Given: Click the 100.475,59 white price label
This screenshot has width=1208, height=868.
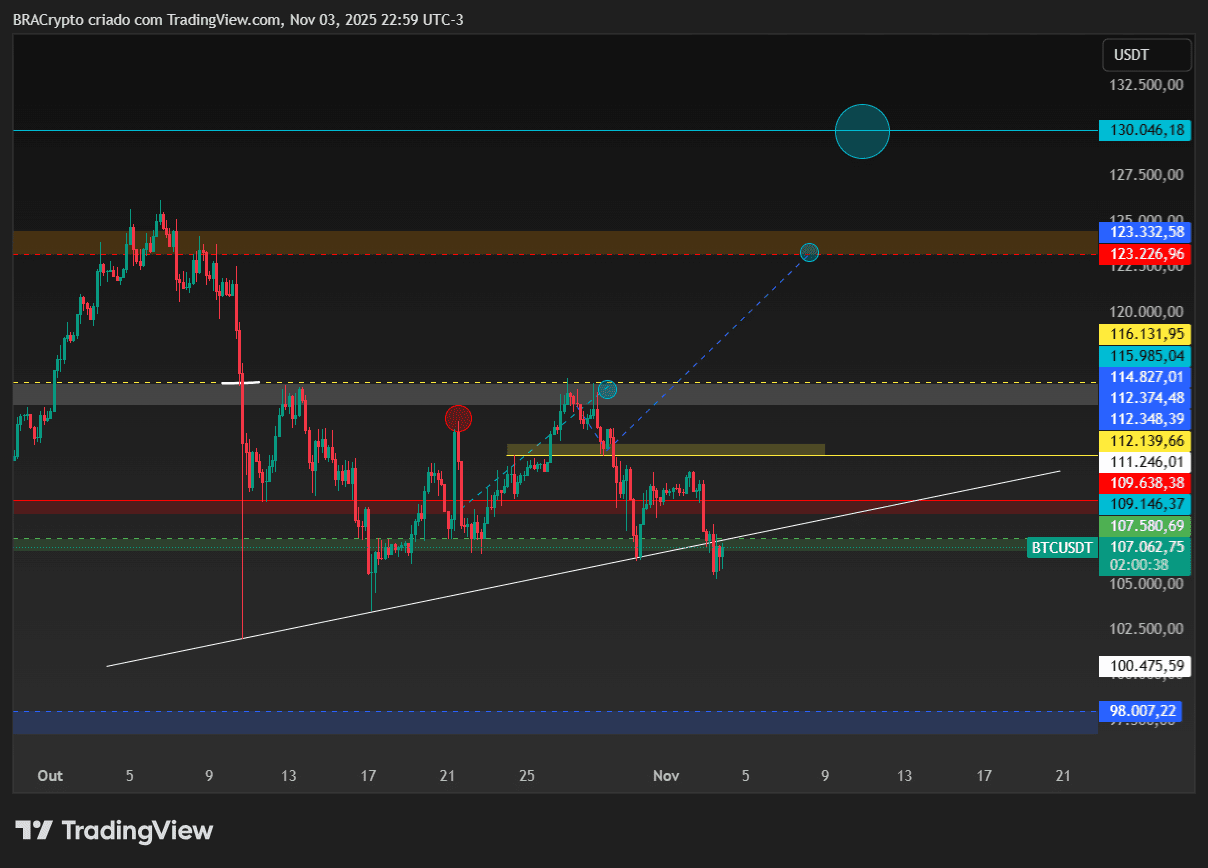Looking at the screenshot, I should [x=1145, y=665].
